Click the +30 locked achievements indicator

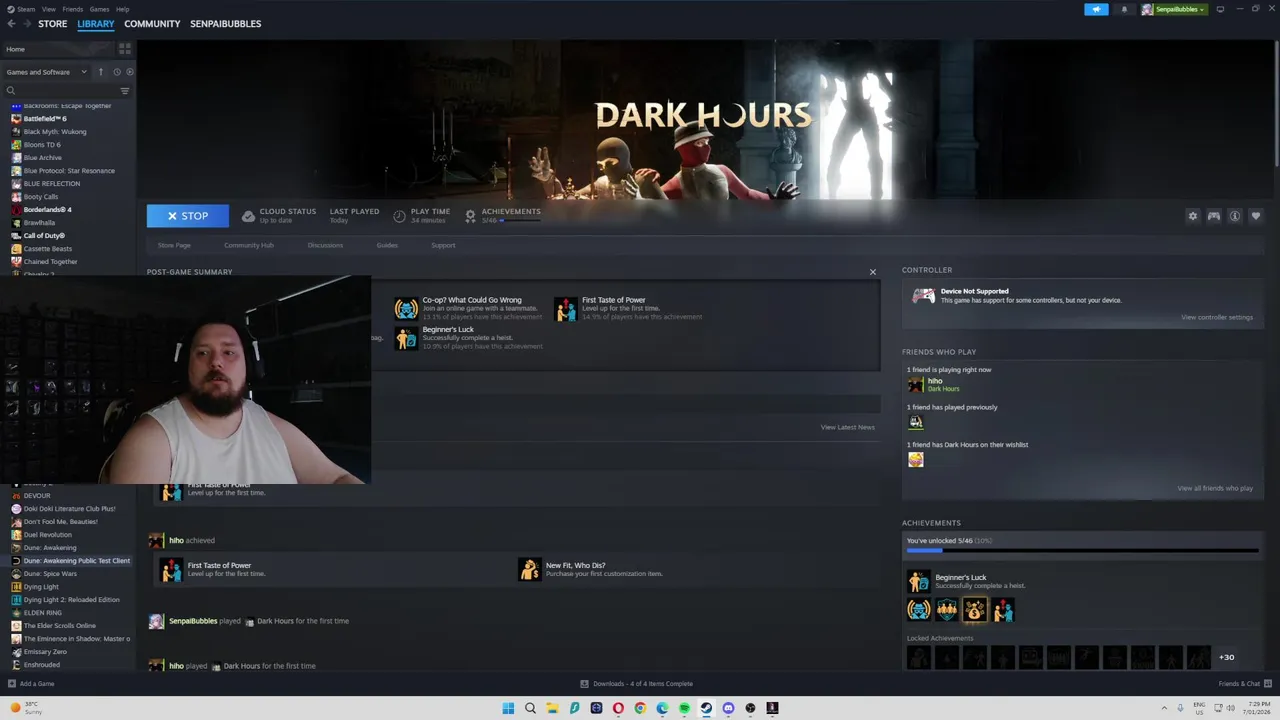coord(1226,657)
